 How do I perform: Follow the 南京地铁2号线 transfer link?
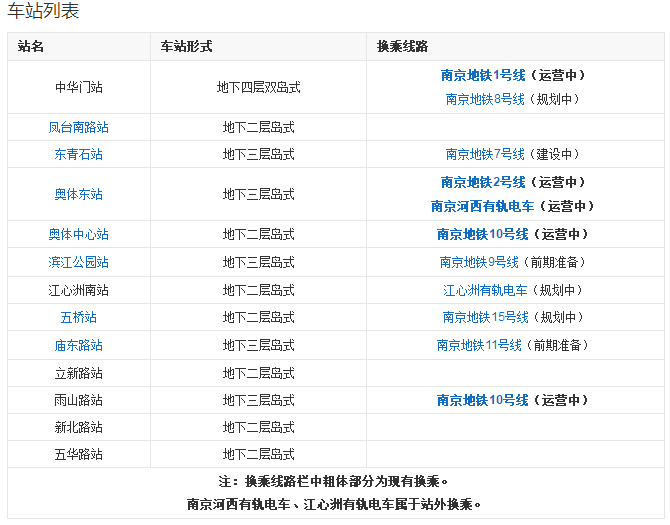point(483,182)
